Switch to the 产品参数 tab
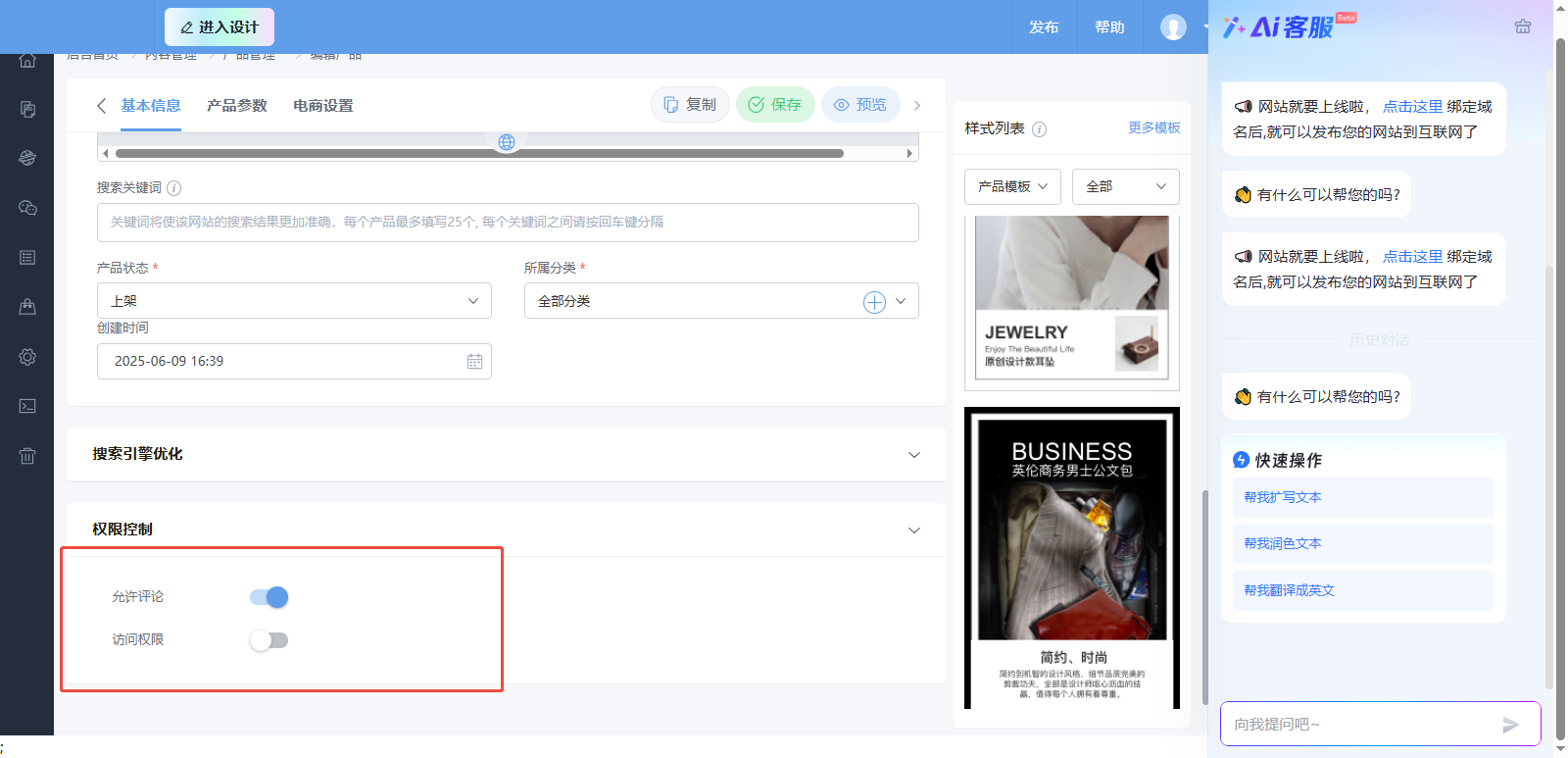The width and height of the screenshot is (1568, 758). 237,106
